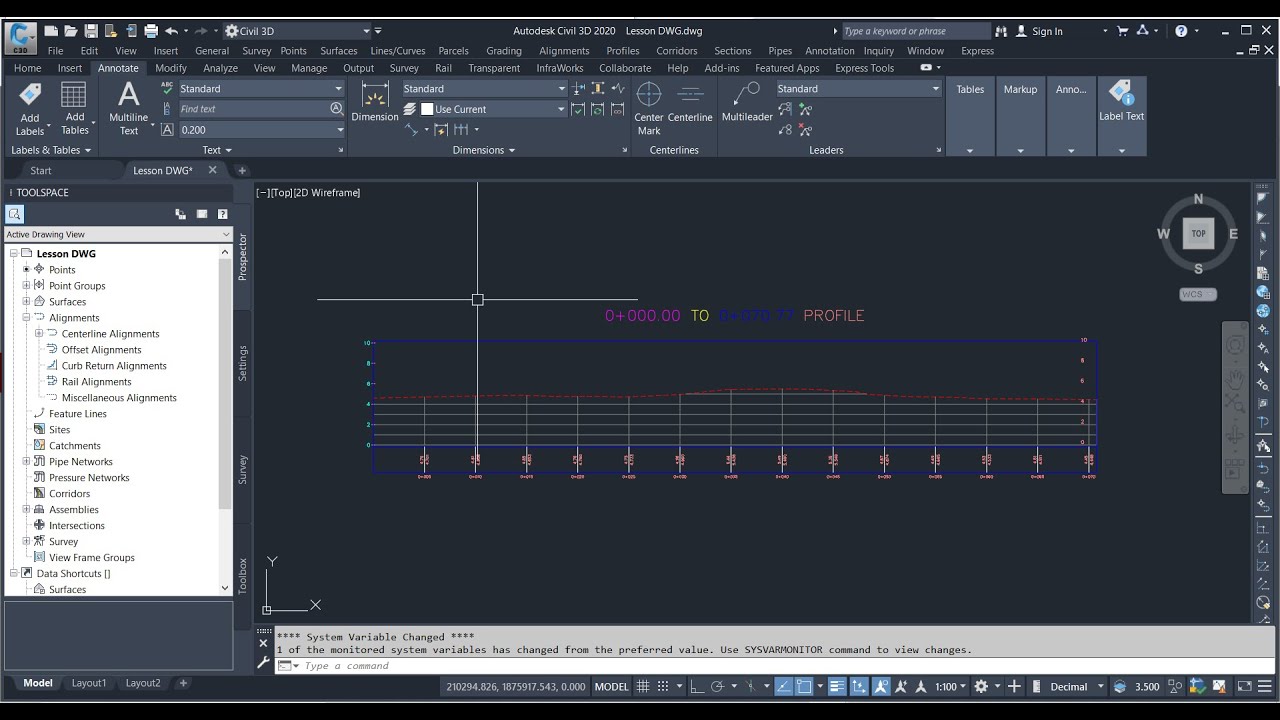This screenshot has width=1280, height=720.
Task: Click the keyword or phrase search box
Action: tap(916, 31)
